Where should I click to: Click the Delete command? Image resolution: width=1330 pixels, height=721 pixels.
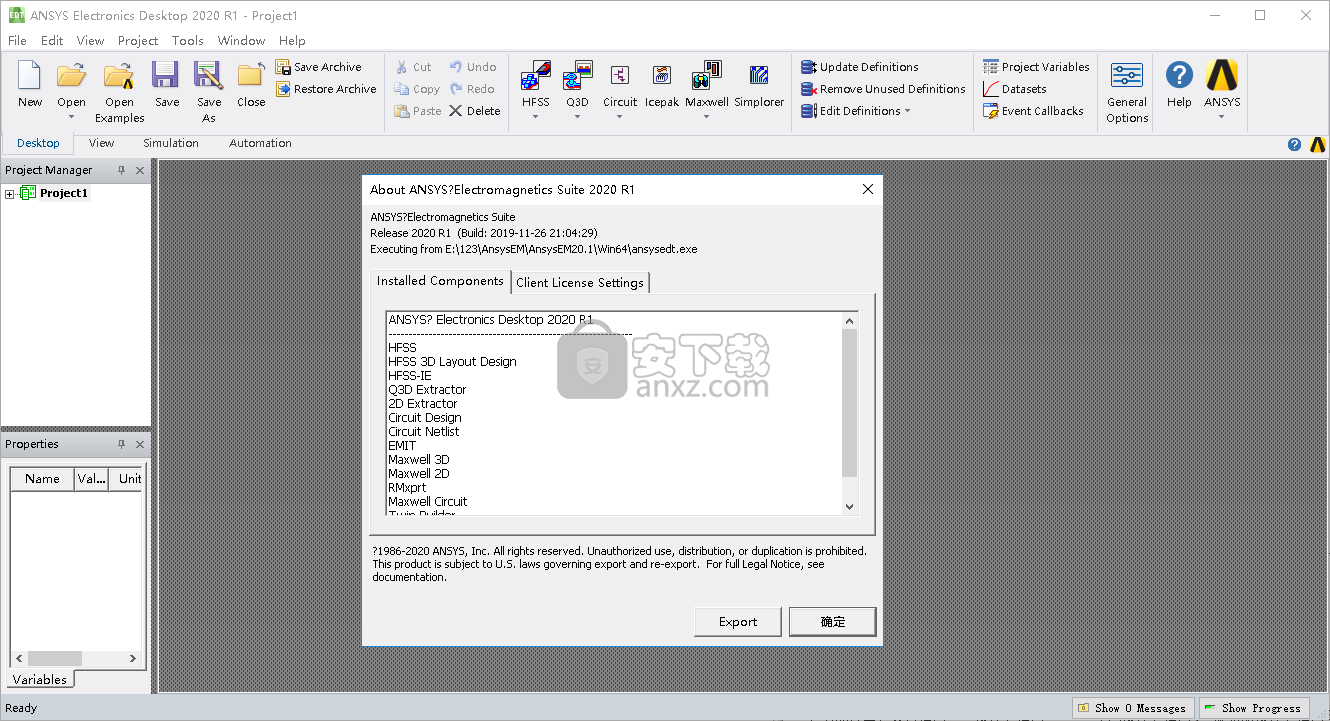pyautogui.click(x=475, y=111)
